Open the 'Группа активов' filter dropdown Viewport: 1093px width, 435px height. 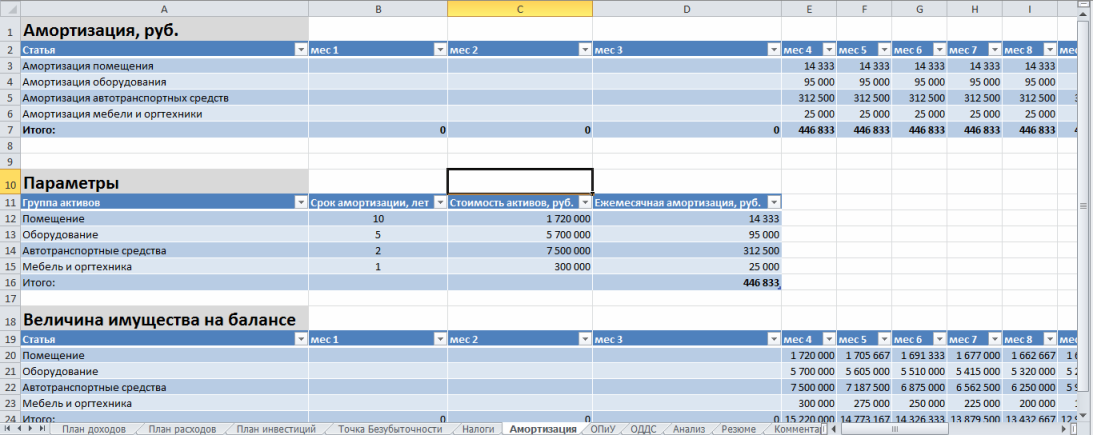pos(300,202)
